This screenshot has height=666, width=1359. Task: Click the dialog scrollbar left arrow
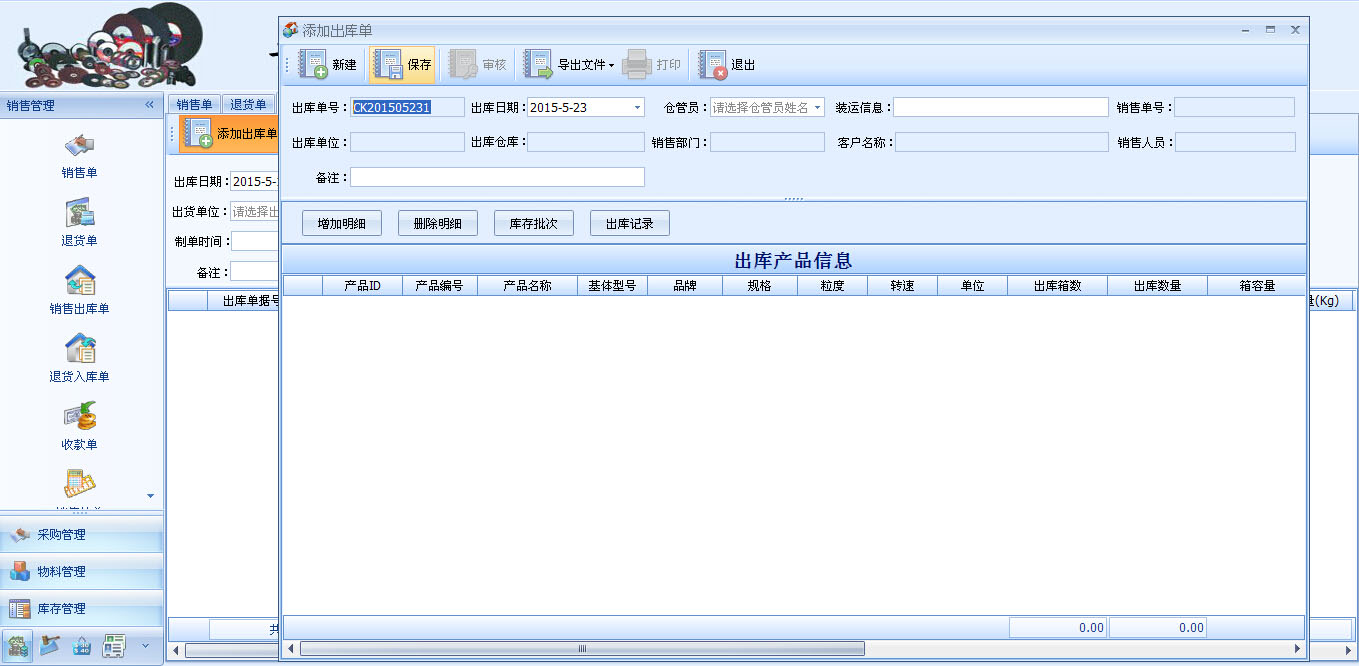[291, 649]
